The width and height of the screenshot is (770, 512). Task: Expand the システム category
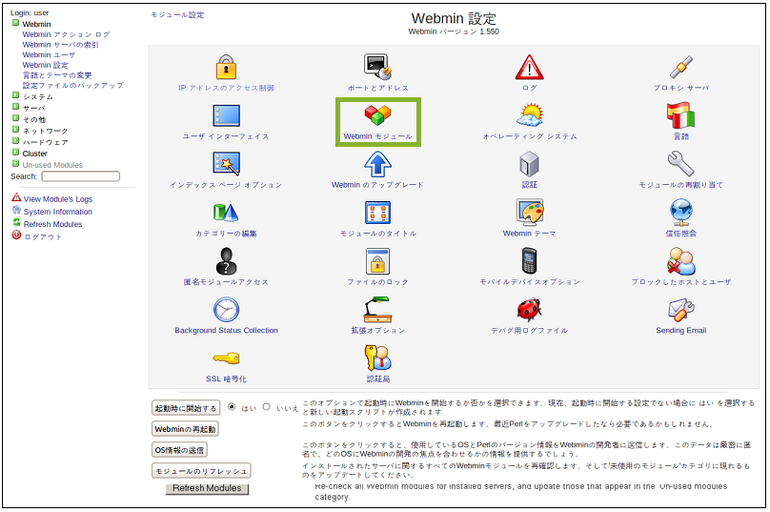click(x=16, y=95)
